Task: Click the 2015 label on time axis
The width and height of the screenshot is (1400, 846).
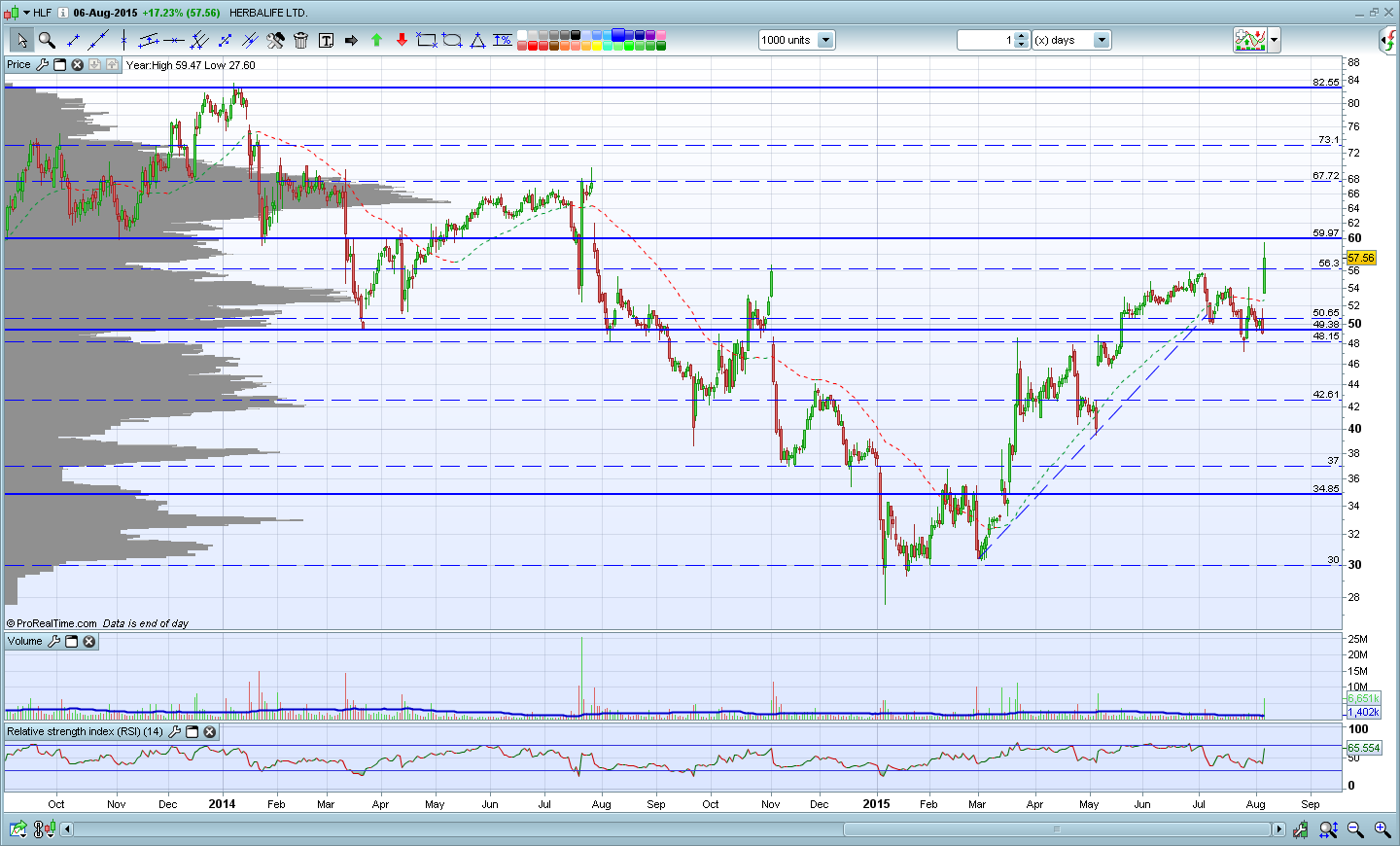Action: (876, 804)
